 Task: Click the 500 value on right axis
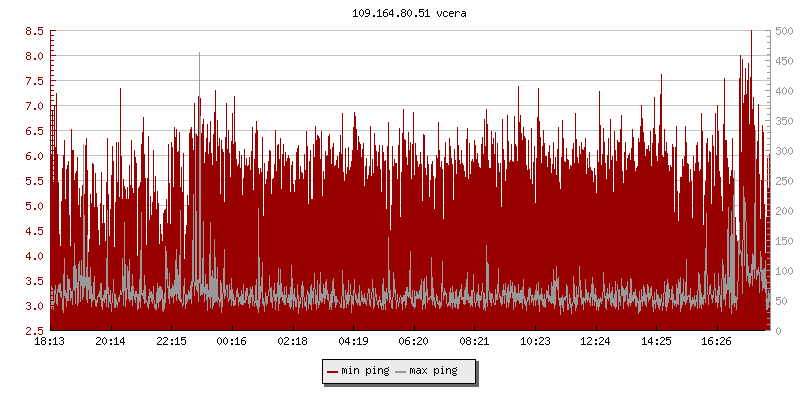[x=785, y=31]
